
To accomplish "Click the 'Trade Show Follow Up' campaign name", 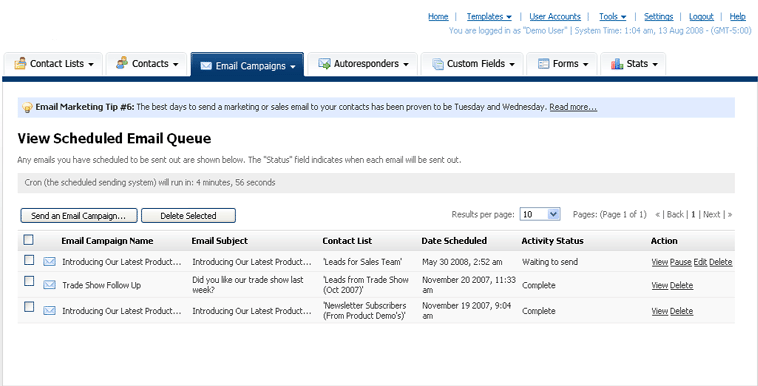I will 102,285.
